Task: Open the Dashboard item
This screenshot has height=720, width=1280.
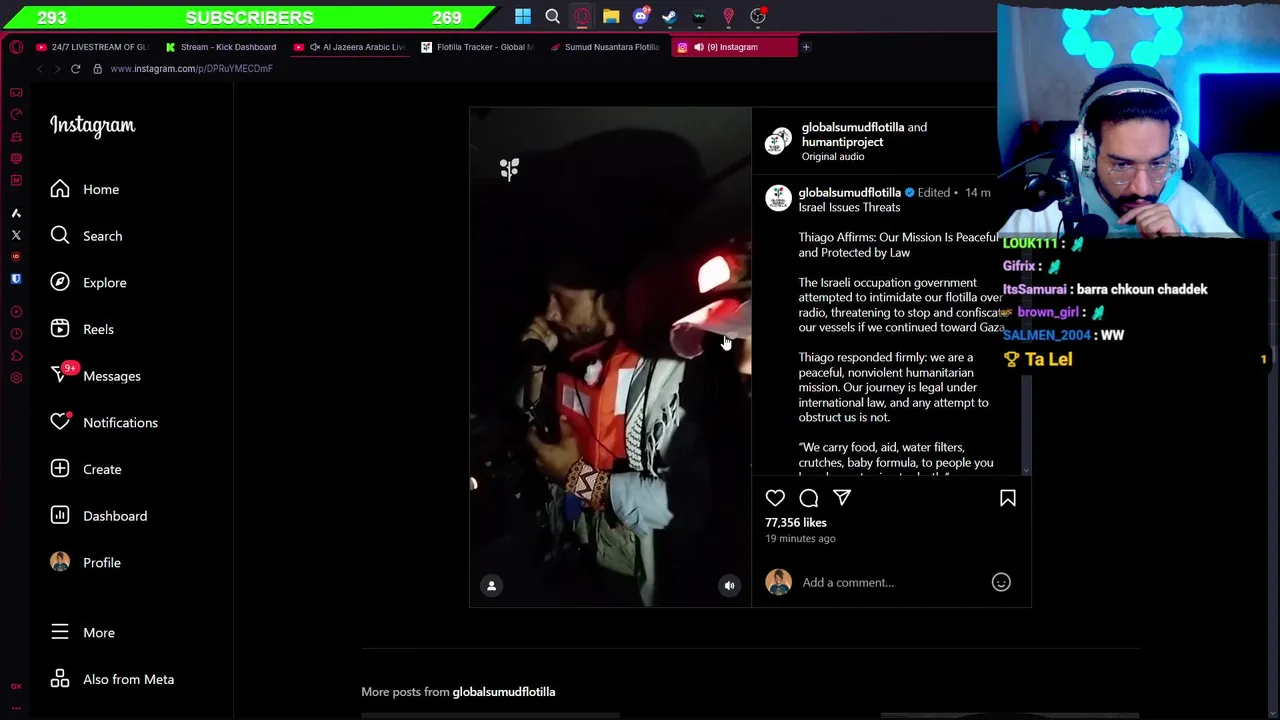Action: click(x=99, y=516)
